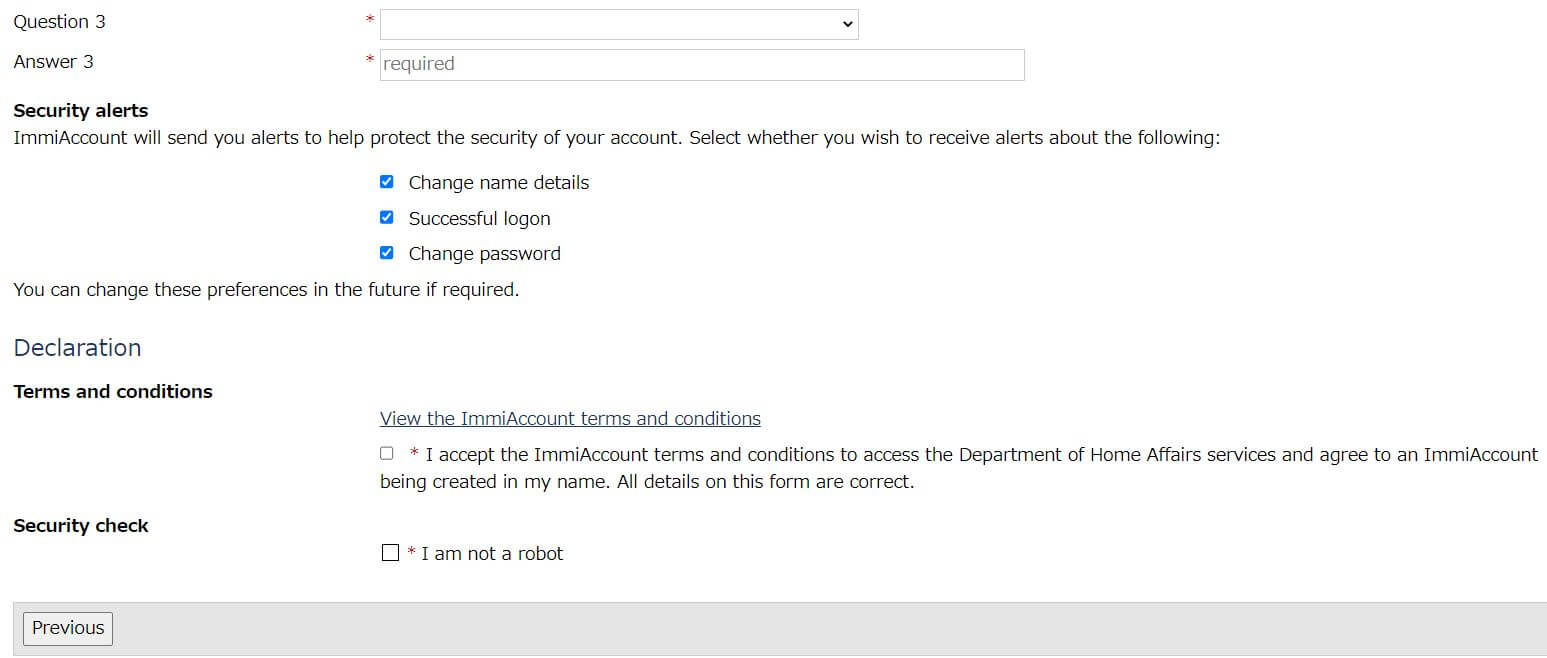Viewport: 1547px width, 658px height.
Task: Click the Declaration section heading
Action: tap(77, 348)
